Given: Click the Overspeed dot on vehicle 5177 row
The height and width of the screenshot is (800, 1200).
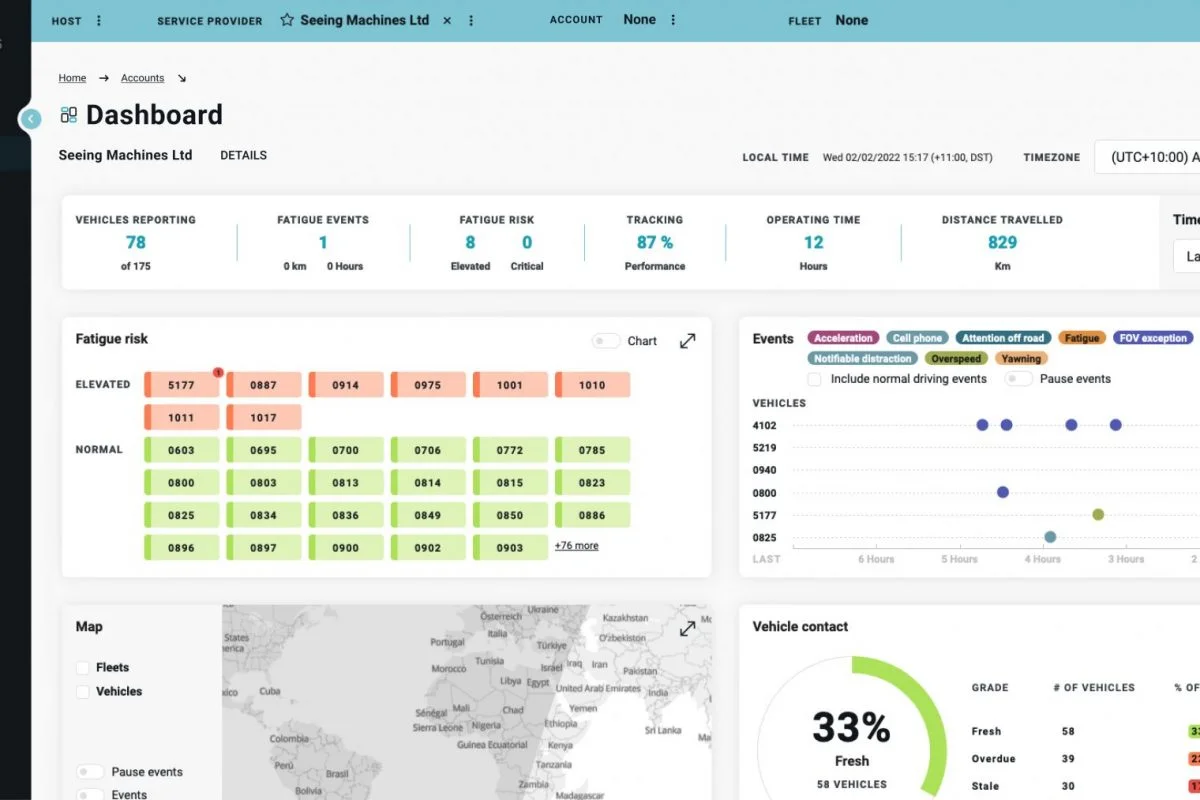Looking at the screenshot, I should 1098,515.
